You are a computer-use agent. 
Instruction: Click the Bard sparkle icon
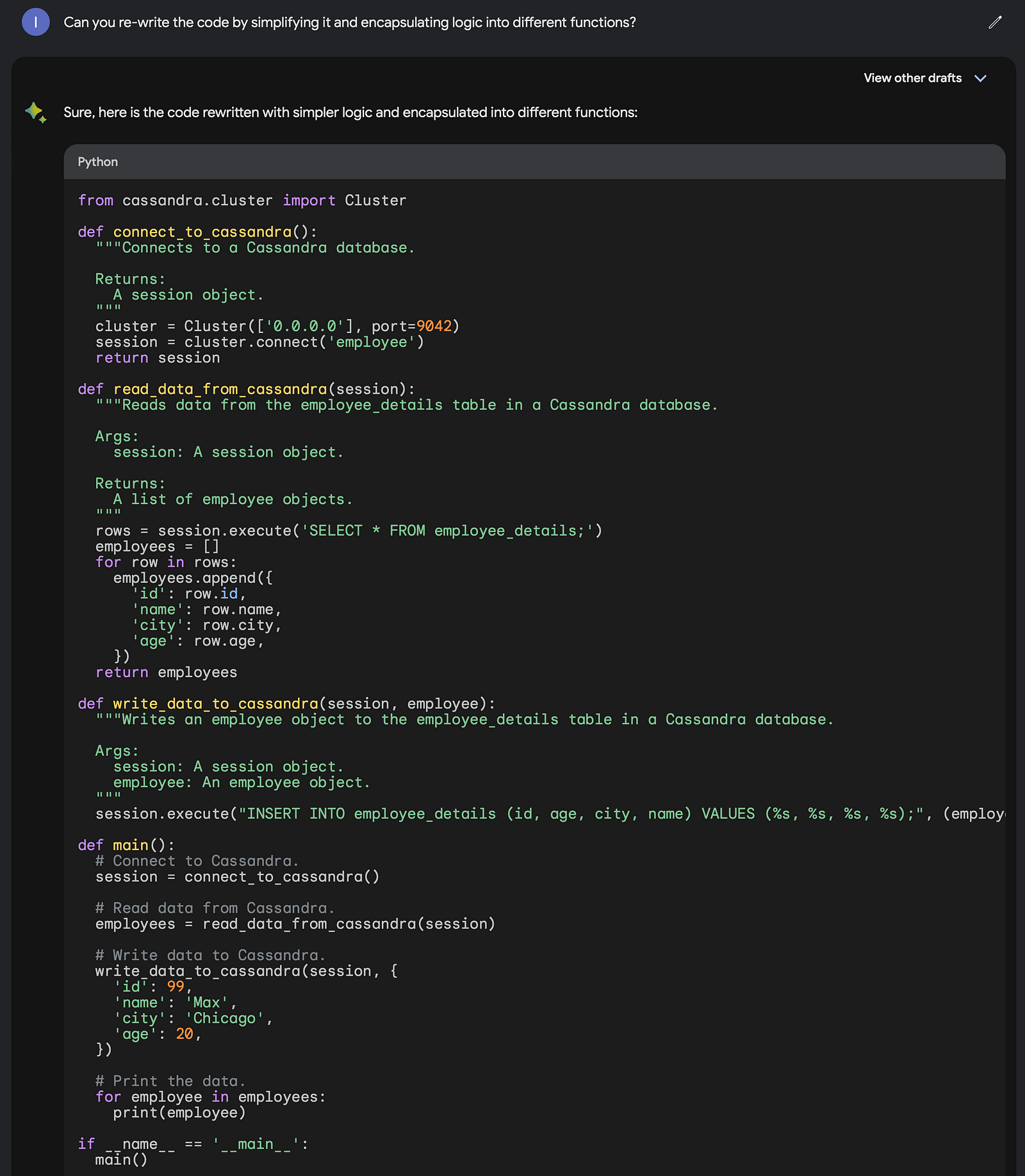36,113
